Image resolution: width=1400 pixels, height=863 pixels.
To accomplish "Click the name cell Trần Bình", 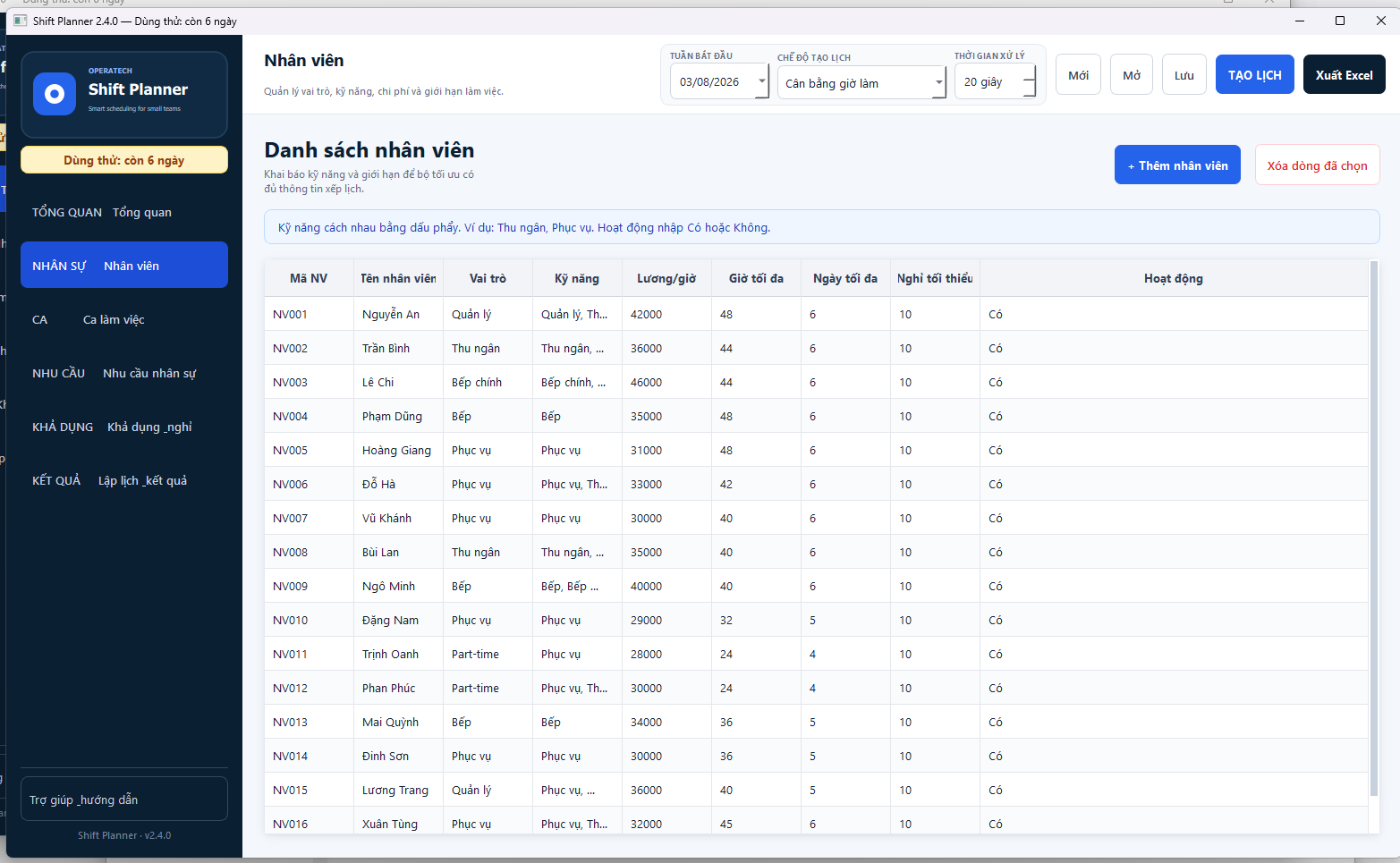I will [398, 348].
